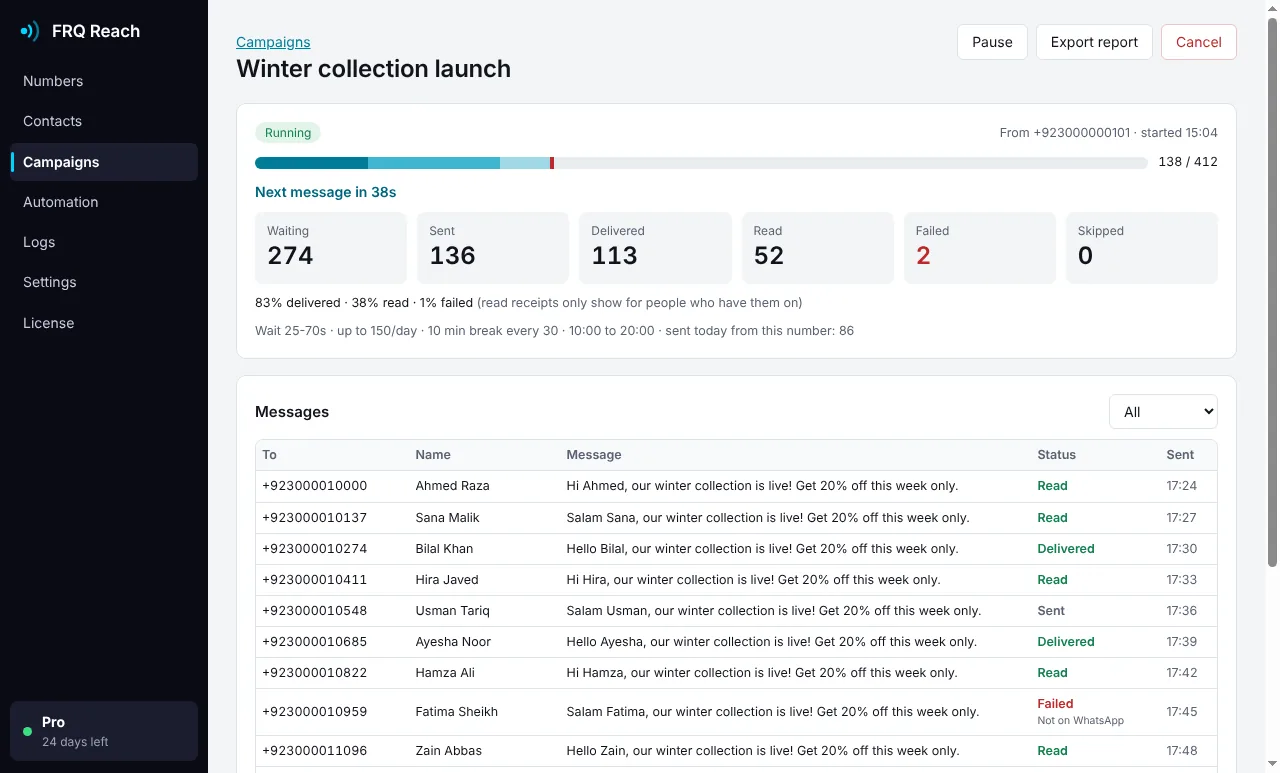Image resolution: width=1280 pixels, height=773 pixels.
Task: Pause the running campaign
Action: (x=992, y=42)
